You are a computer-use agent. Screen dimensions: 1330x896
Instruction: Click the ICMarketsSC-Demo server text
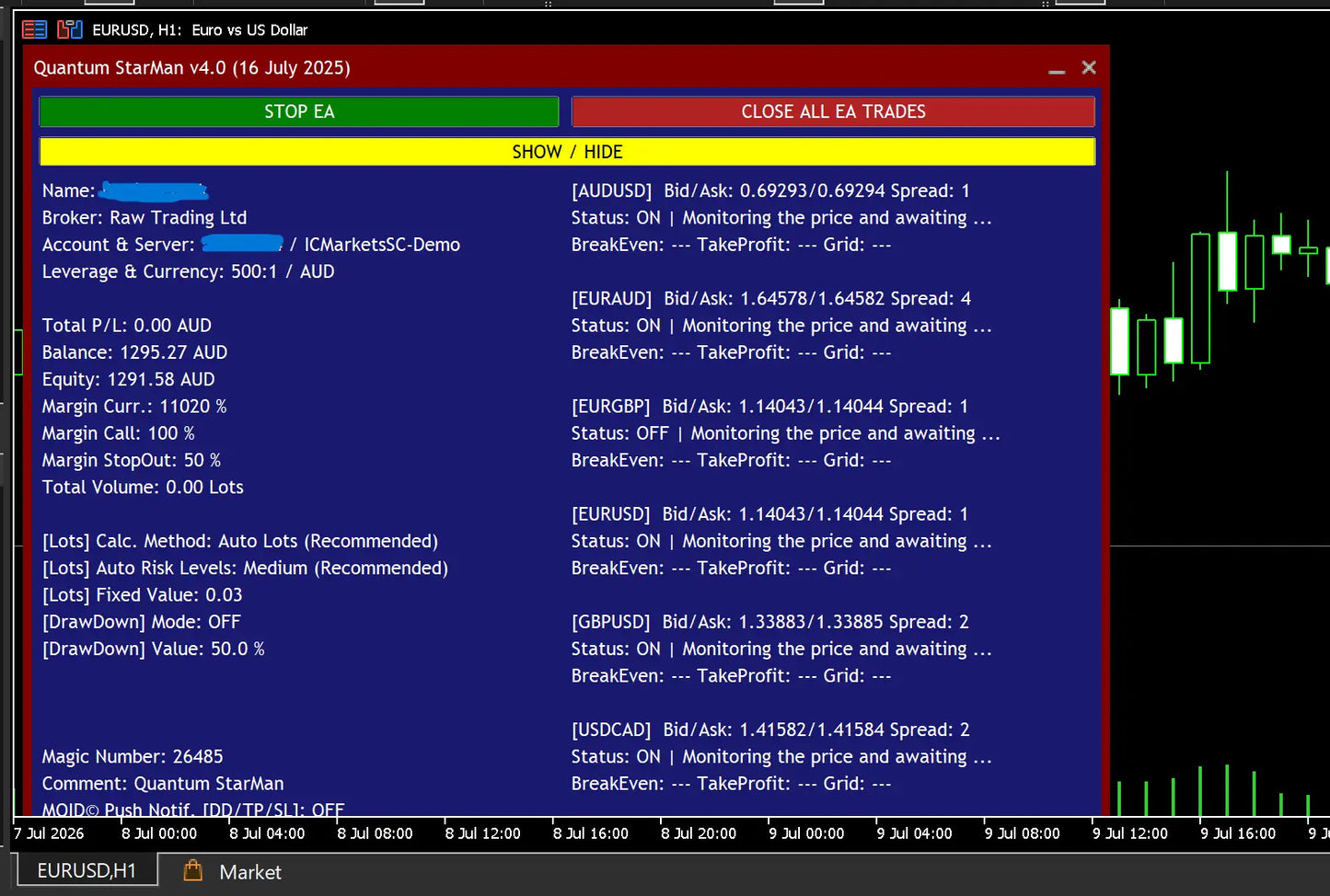382,245
